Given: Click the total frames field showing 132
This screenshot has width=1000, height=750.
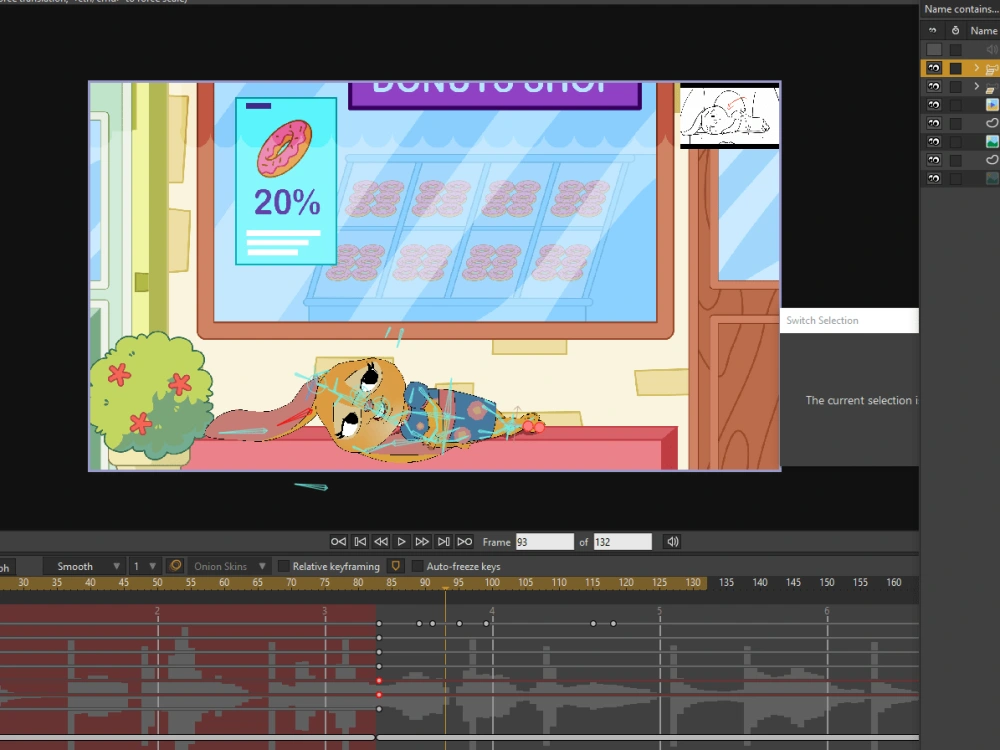Looking at the screenshot, I should [622, 542].
